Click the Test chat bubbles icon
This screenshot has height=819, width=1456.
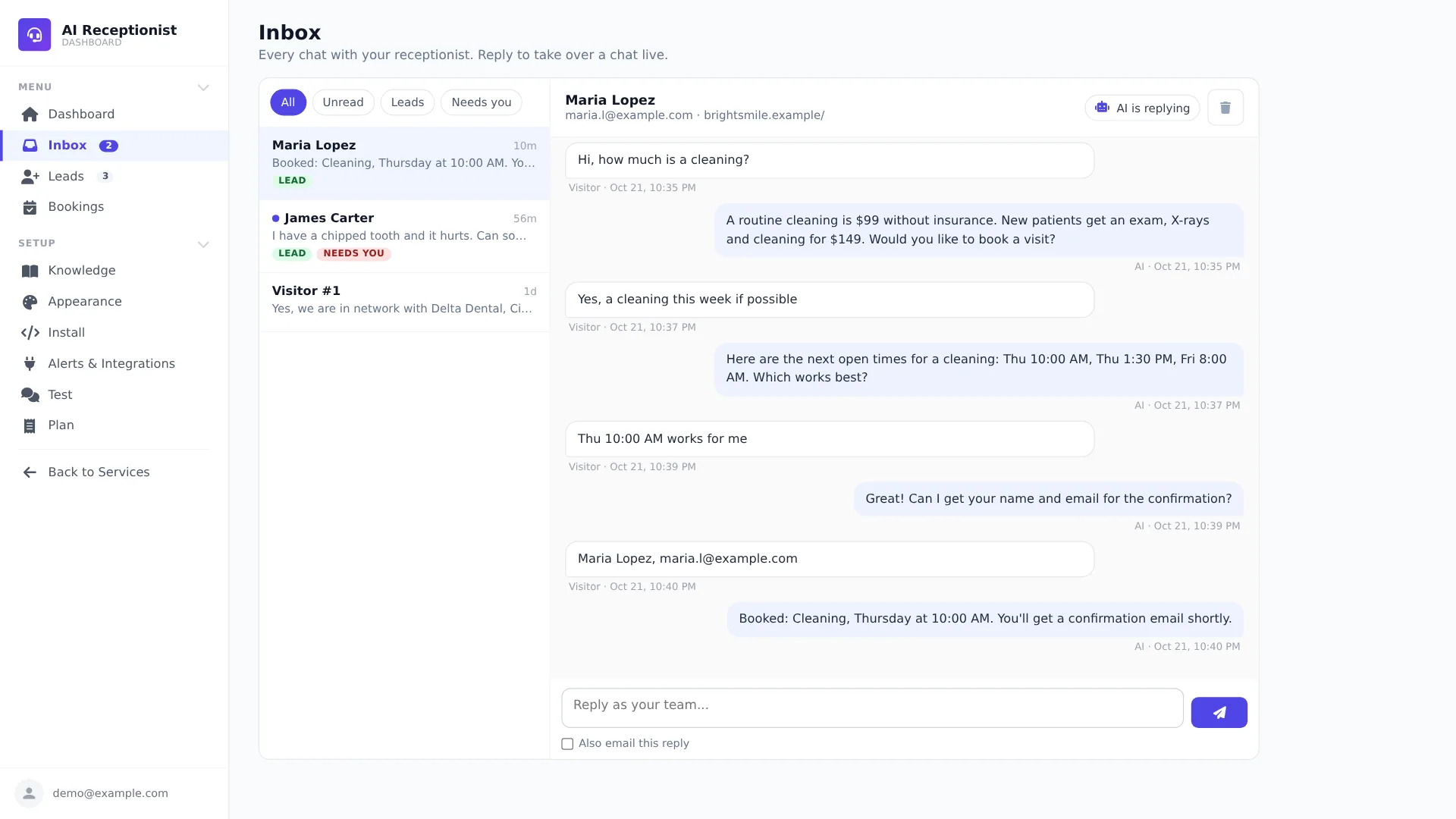tap(30, 395)
